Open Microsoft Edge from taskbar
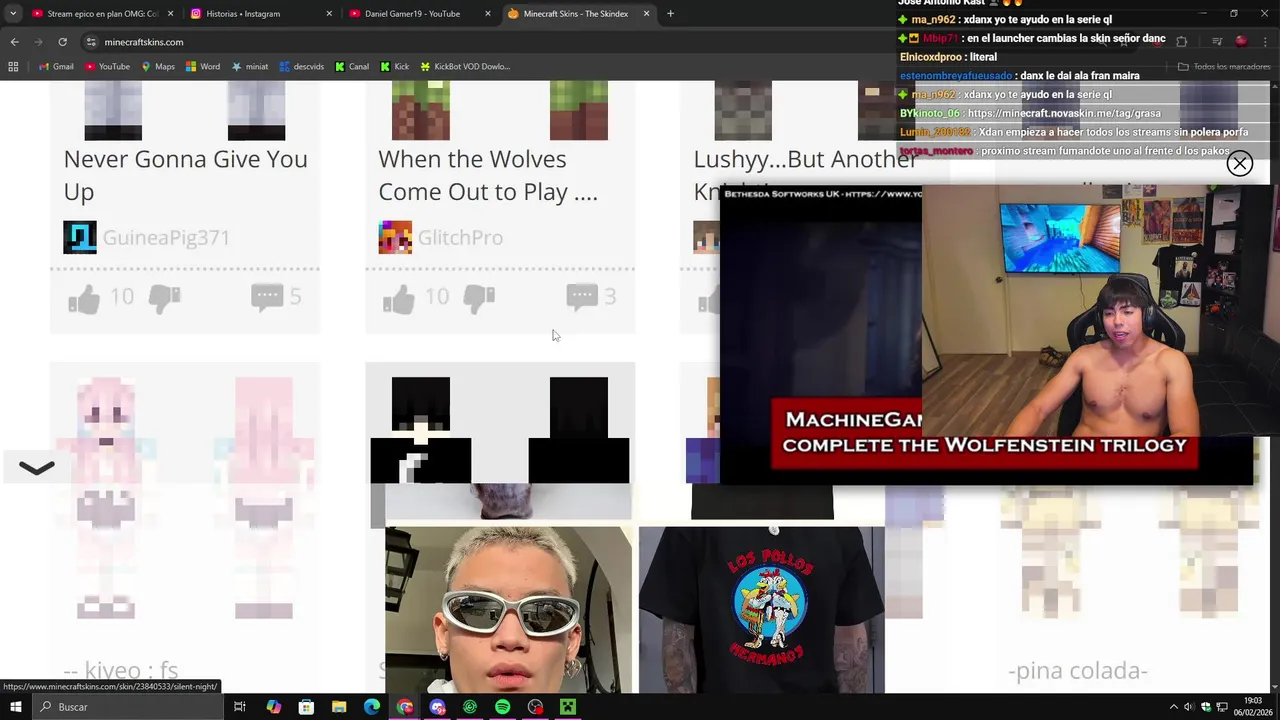This screenshot has height=720, width=1280. (x=372, y=707)
